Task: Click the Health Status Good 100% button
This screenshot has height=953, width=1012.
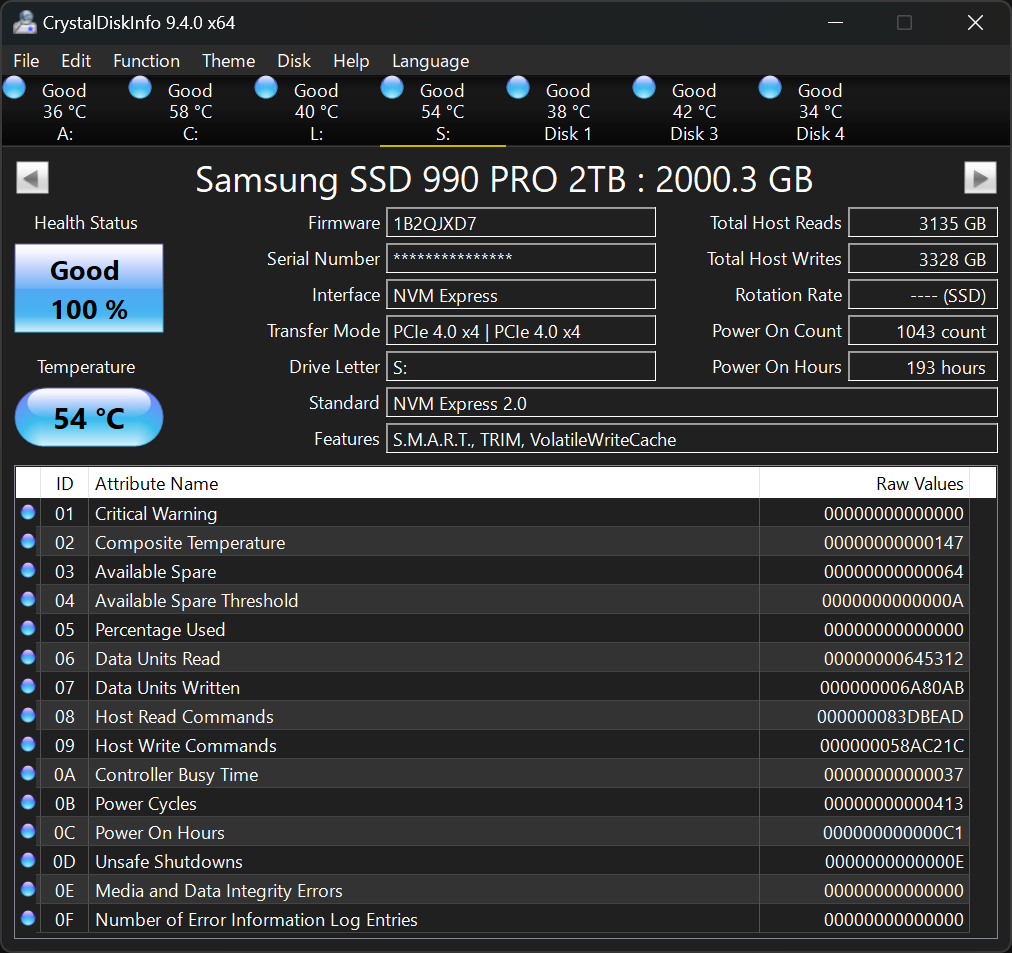Action: pyautogui.click(x=88, y=289)
